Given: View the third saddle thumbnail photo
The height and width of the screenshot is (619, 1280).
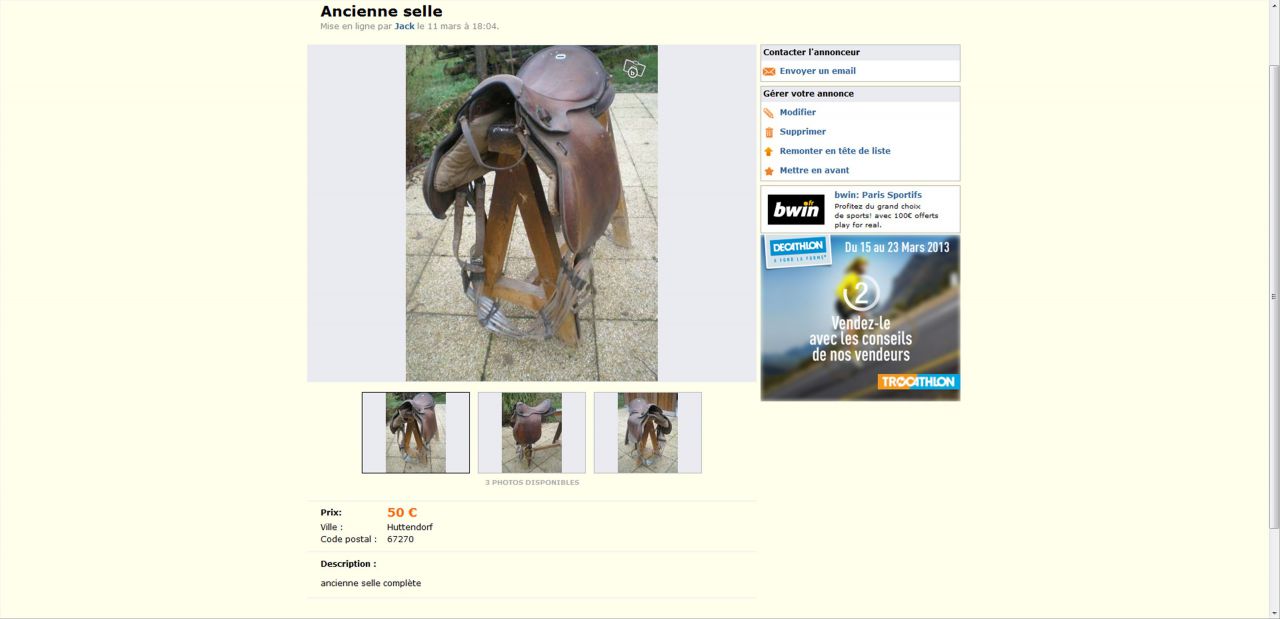Looking at the screenshot, I should pyautogui.click(x=648, y=433).
